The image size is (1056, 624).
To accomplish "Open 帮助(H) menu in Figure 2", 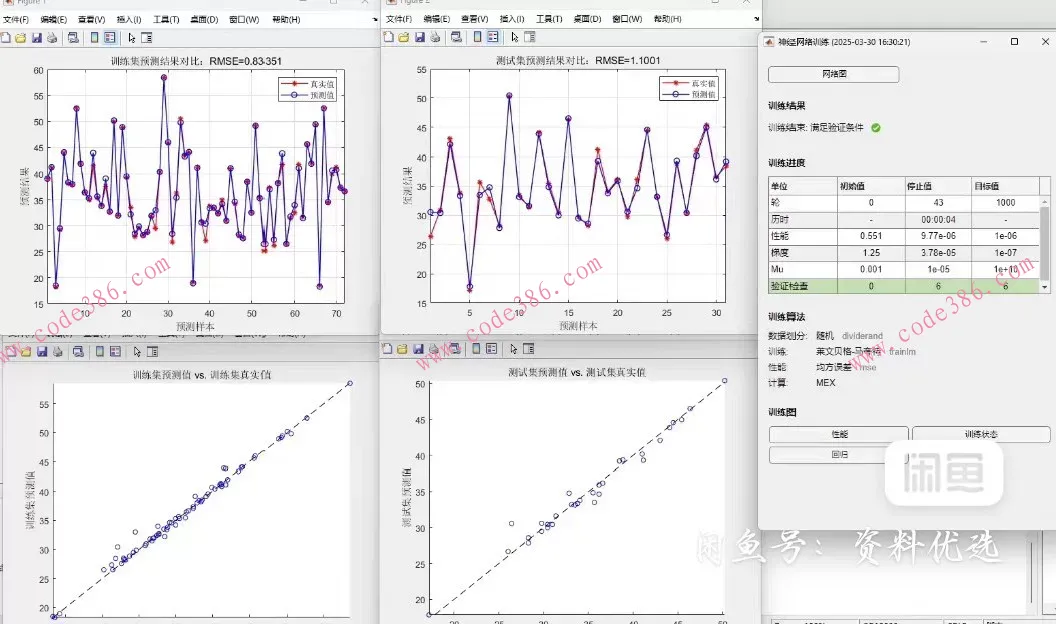I will pyautogui.click(x=667, y=19).
